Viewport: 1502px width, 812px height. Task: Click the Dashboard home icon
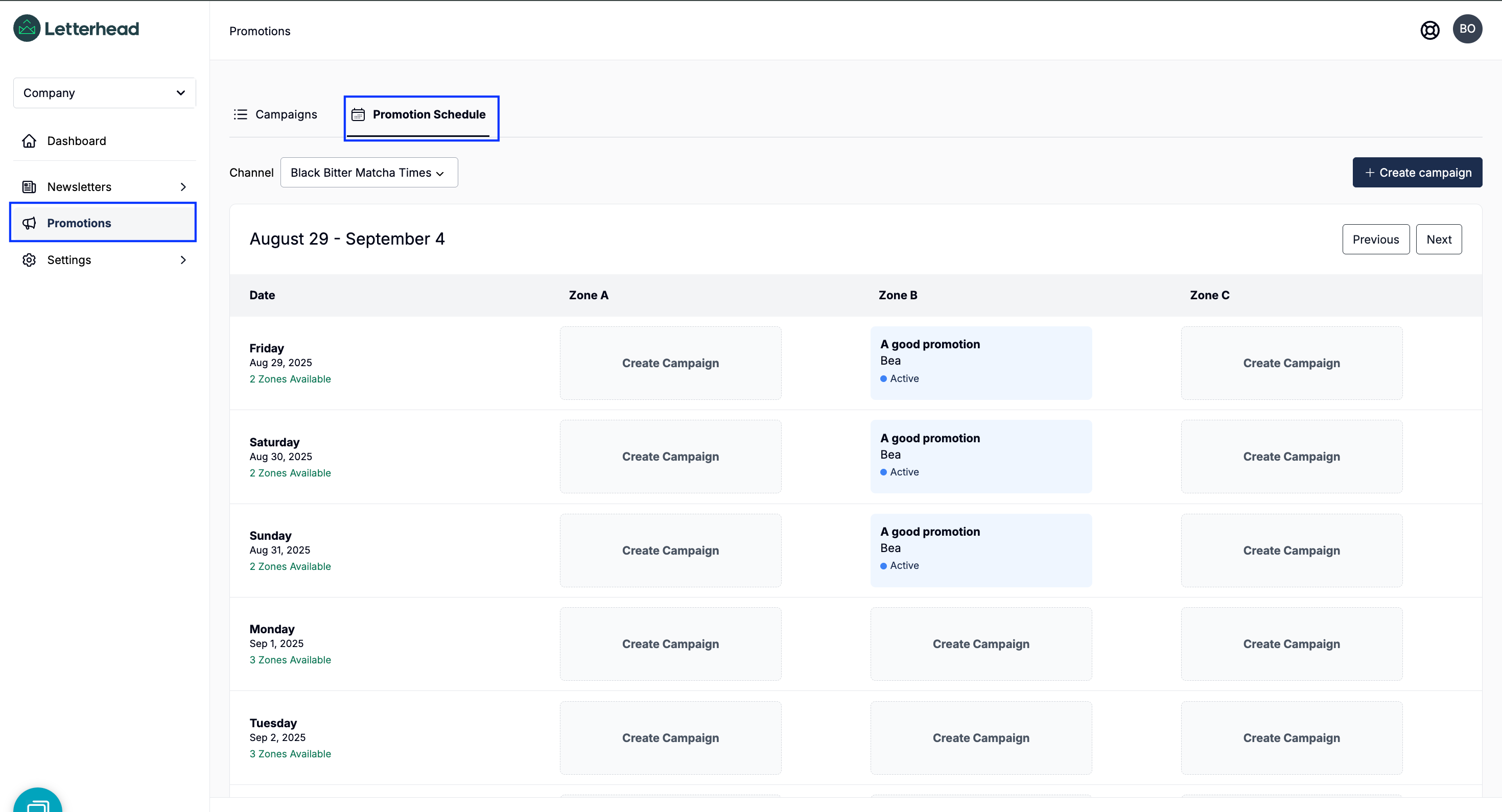(29, 141)
